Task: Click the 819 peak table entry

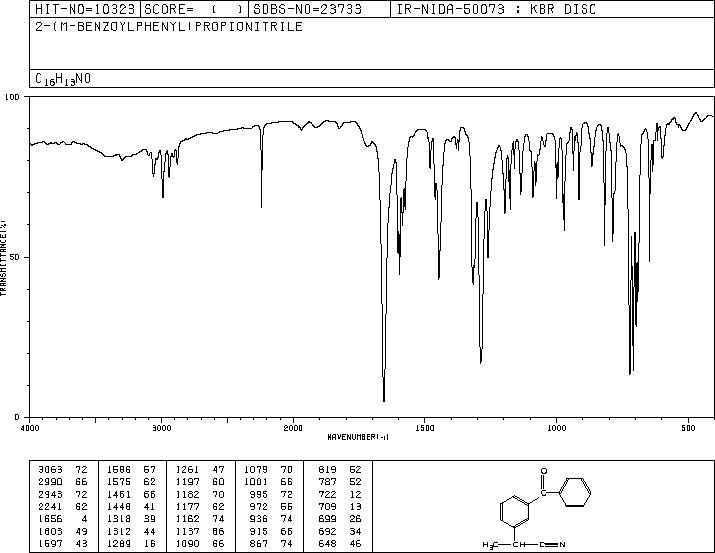Action: tap(327, 470)
